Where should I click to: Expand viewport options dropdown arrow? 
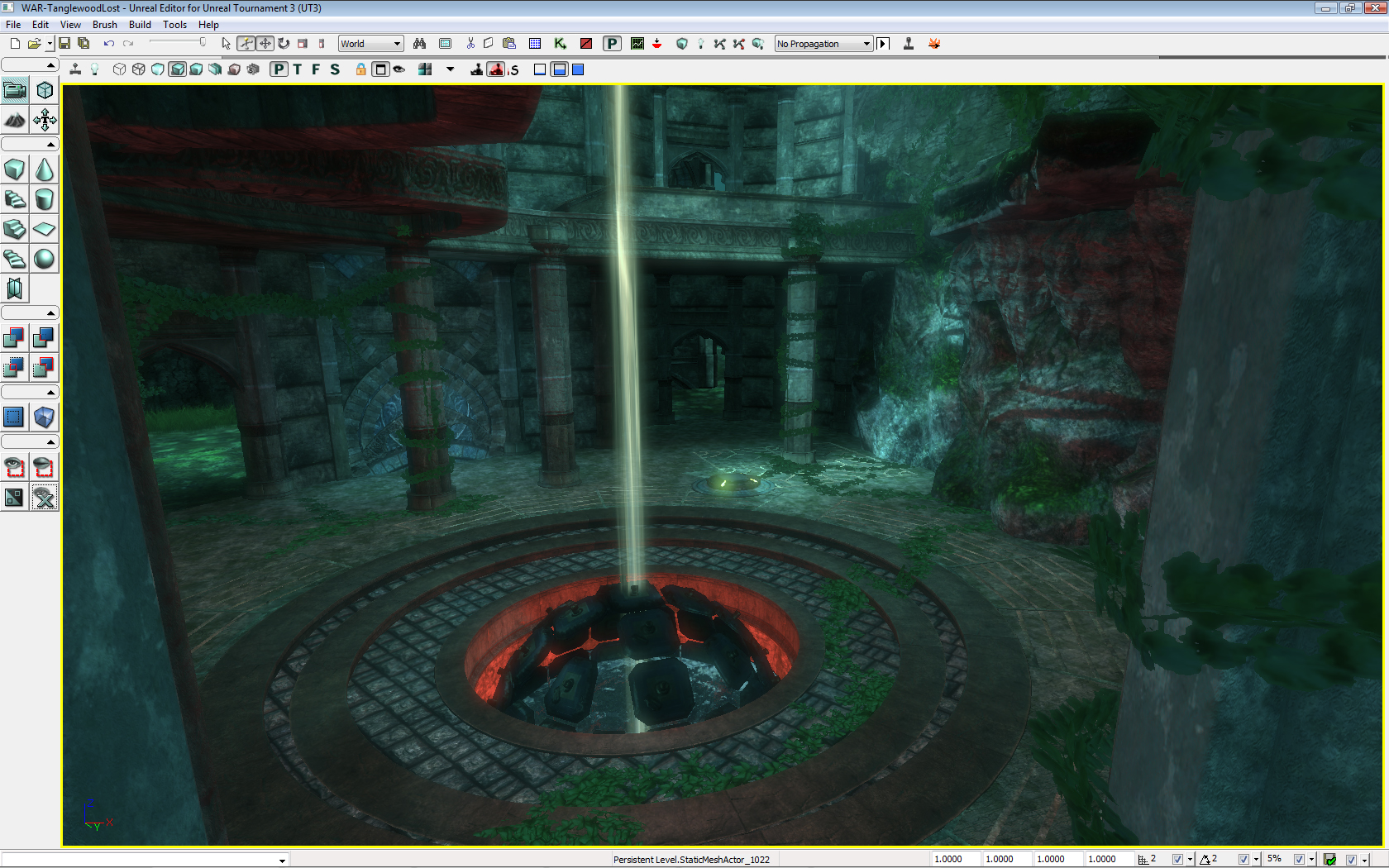(x=451, y=69)
